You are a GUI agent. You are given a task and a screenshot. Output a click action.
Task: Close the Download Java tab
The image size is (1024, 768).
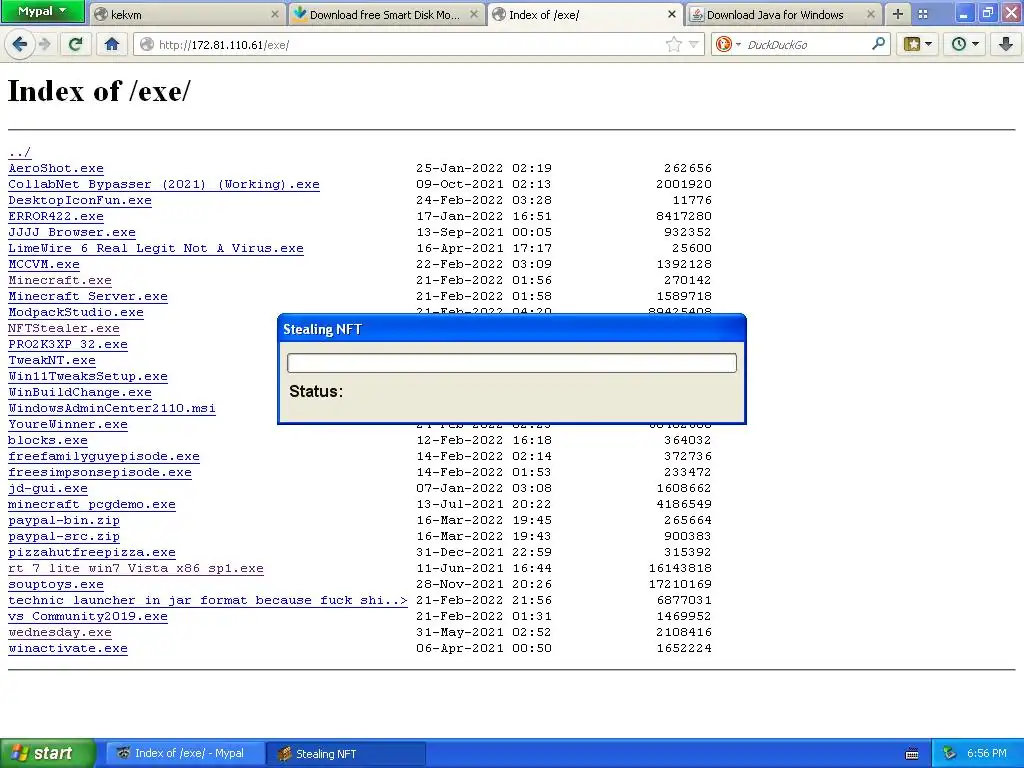871,14
